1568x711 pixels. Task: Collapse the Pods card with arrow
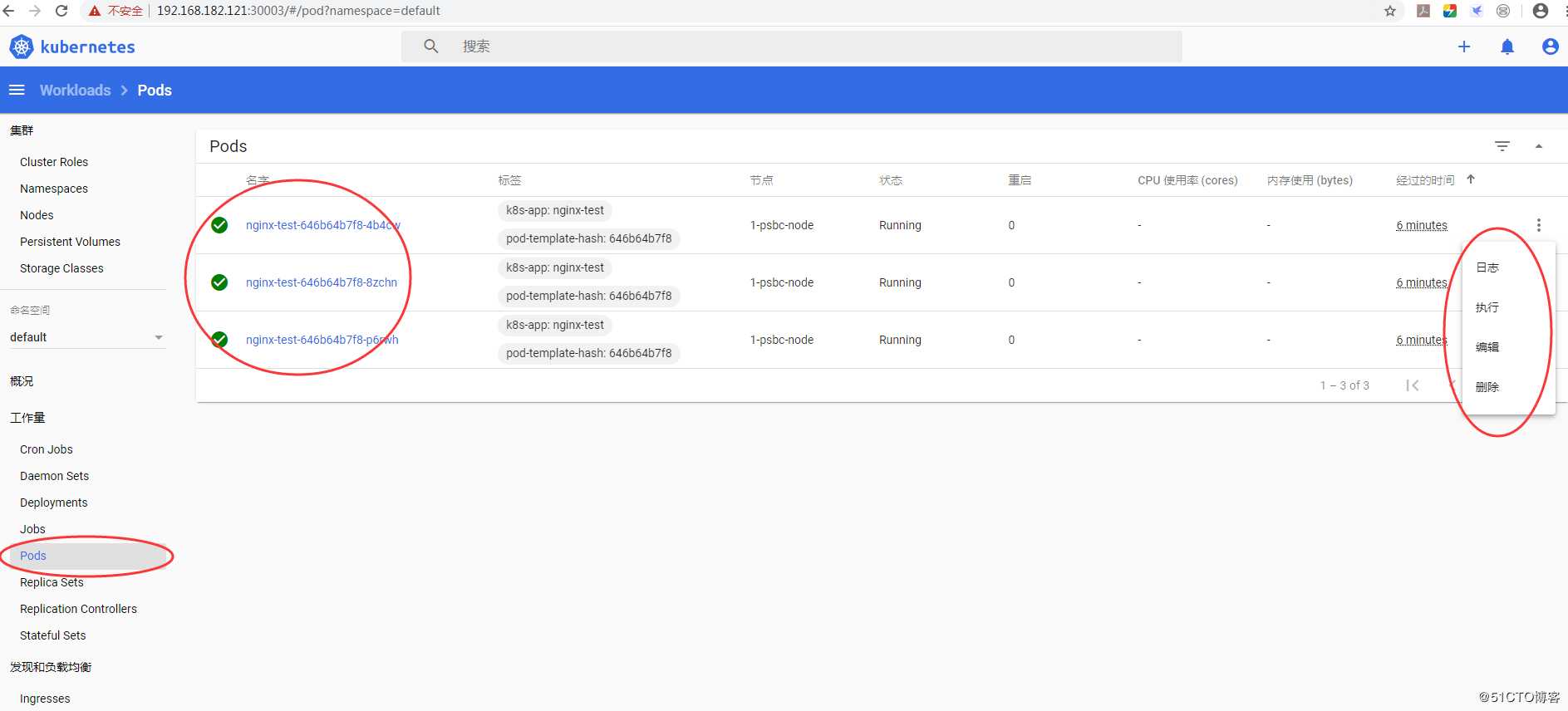(x=1539, y=146)
